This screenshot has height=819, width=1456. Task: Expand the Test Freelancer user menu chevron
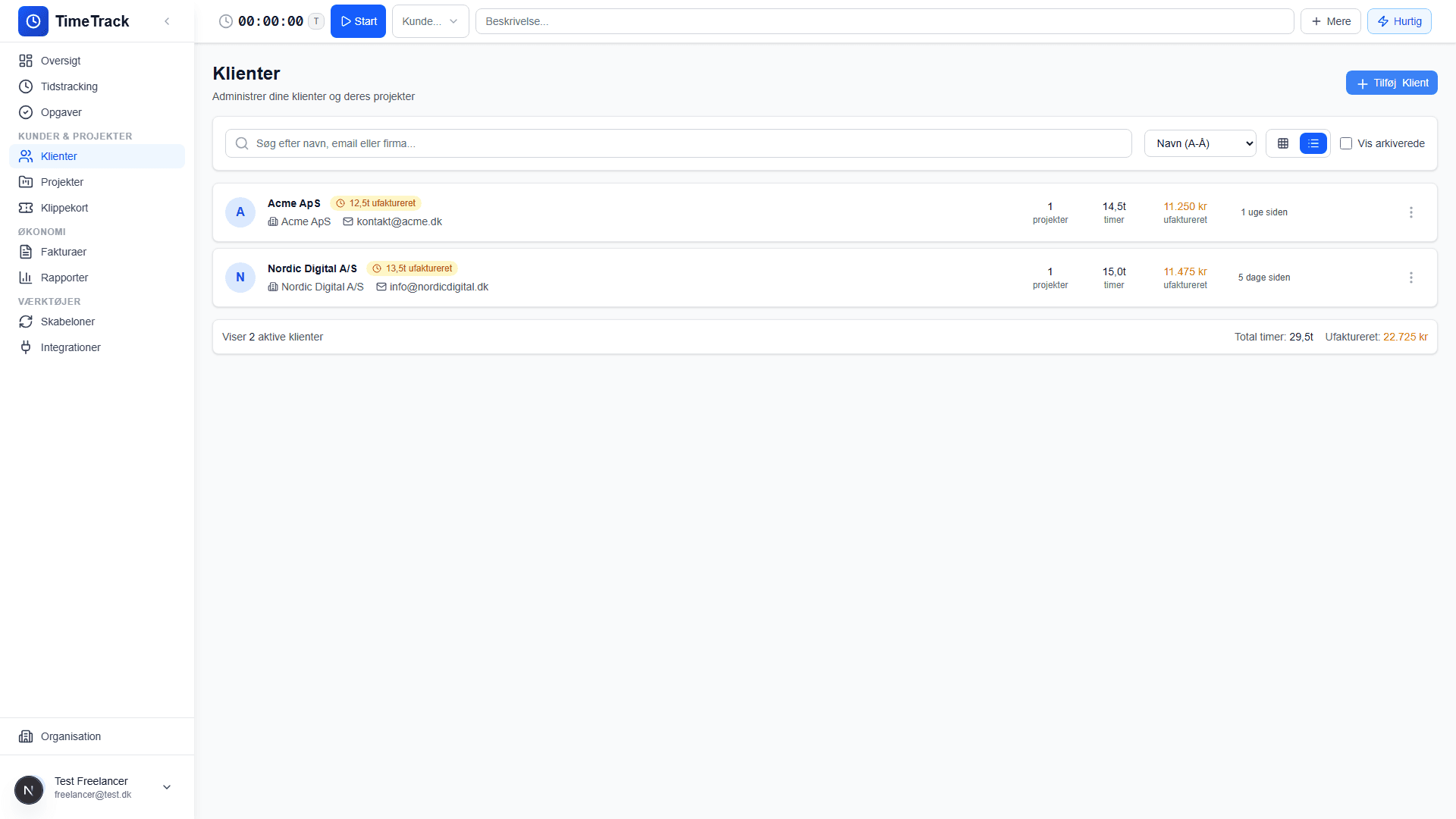pyautogui.click(x=167, y=787)
